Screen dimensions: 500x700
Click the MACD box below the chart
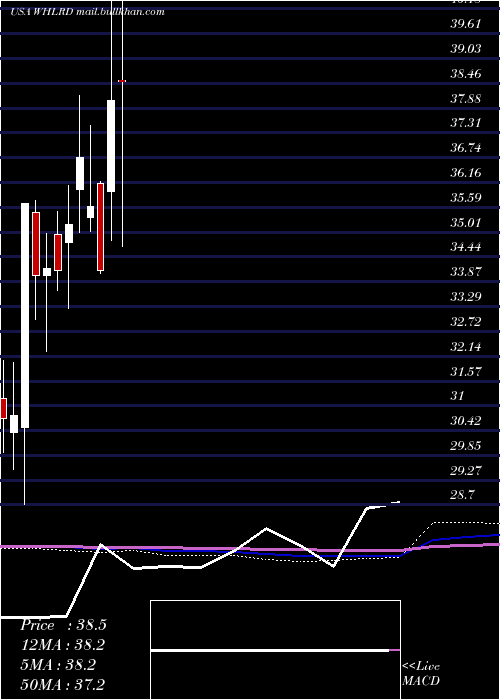pyautogui.click(x=275, y=650)
